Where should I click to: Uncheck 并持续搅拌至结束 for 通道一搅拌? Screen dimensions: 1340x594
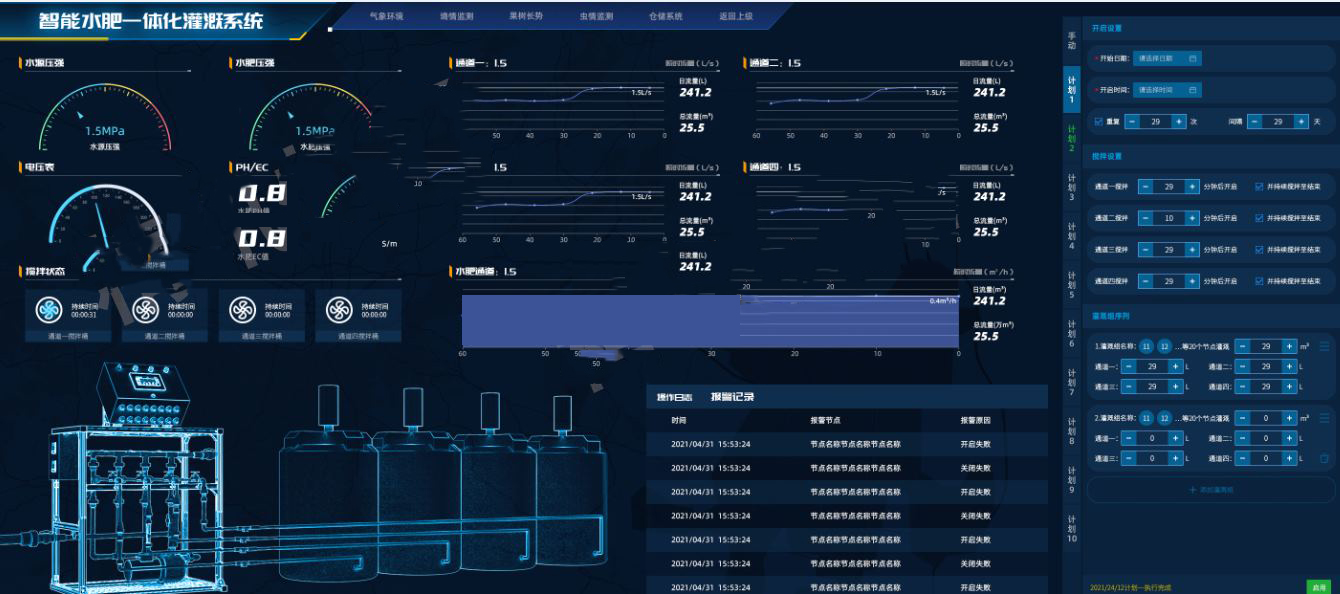pyautogui.click(x=1259, y=187)
